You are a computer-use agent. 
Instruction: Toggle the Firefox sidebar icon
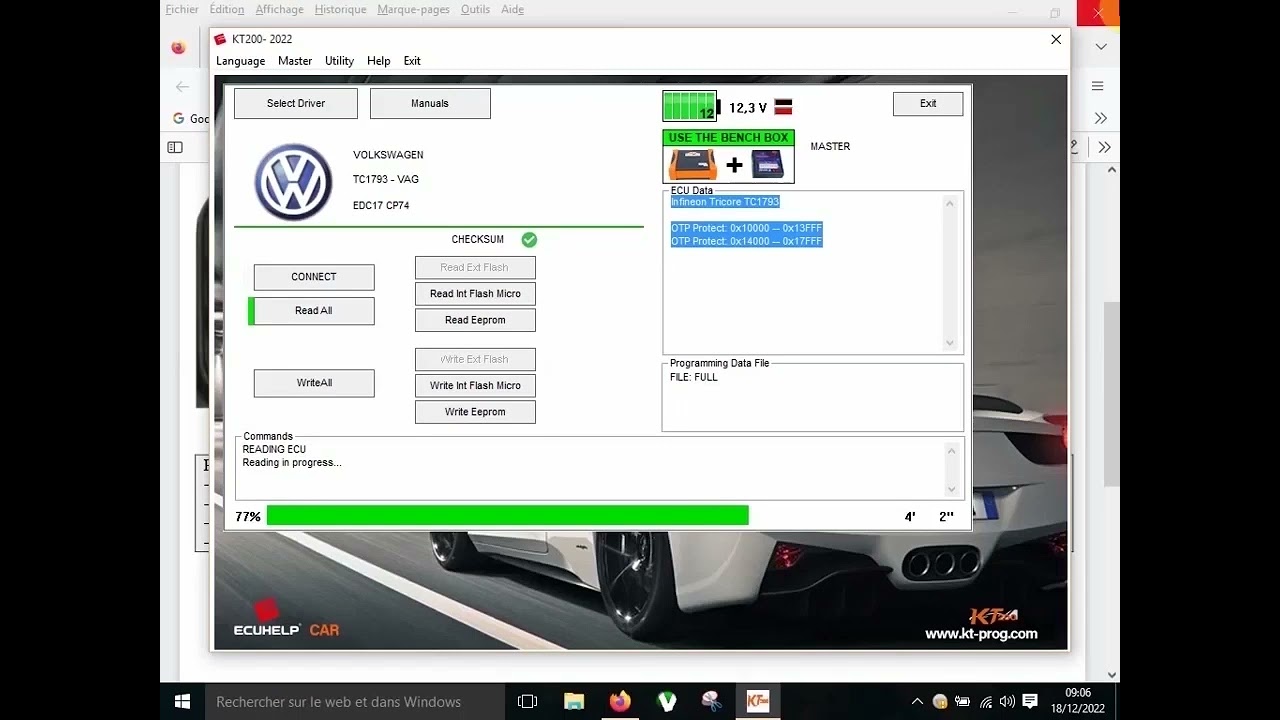click(x=175, y=147)
